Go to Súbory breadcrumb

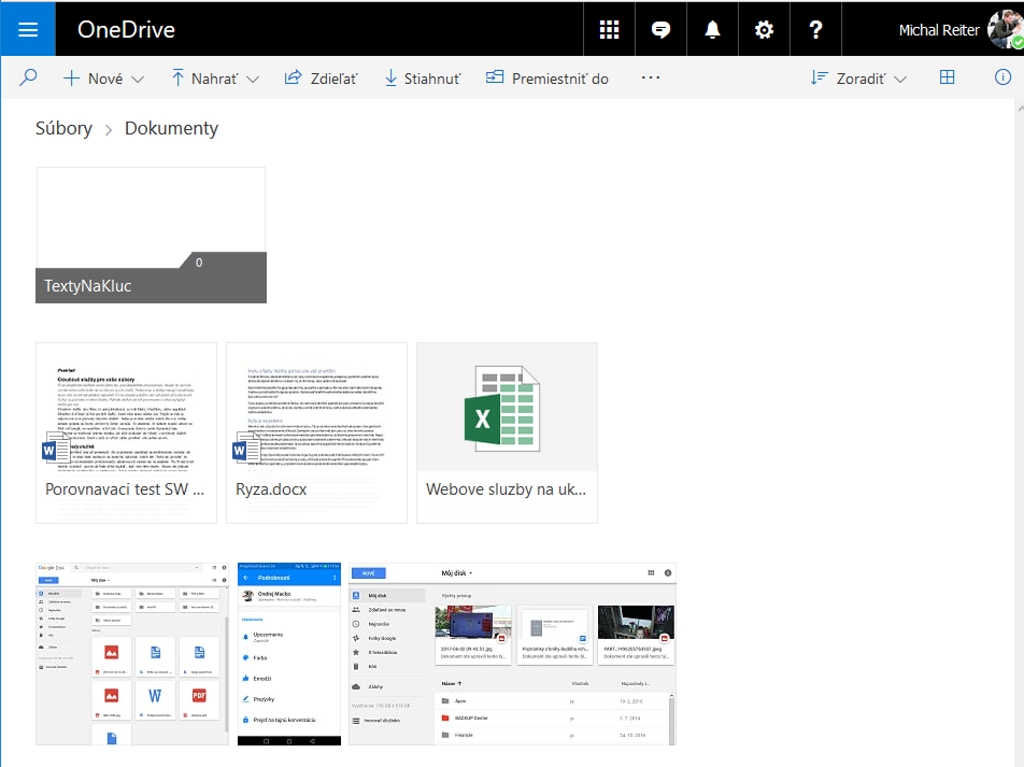64,128
